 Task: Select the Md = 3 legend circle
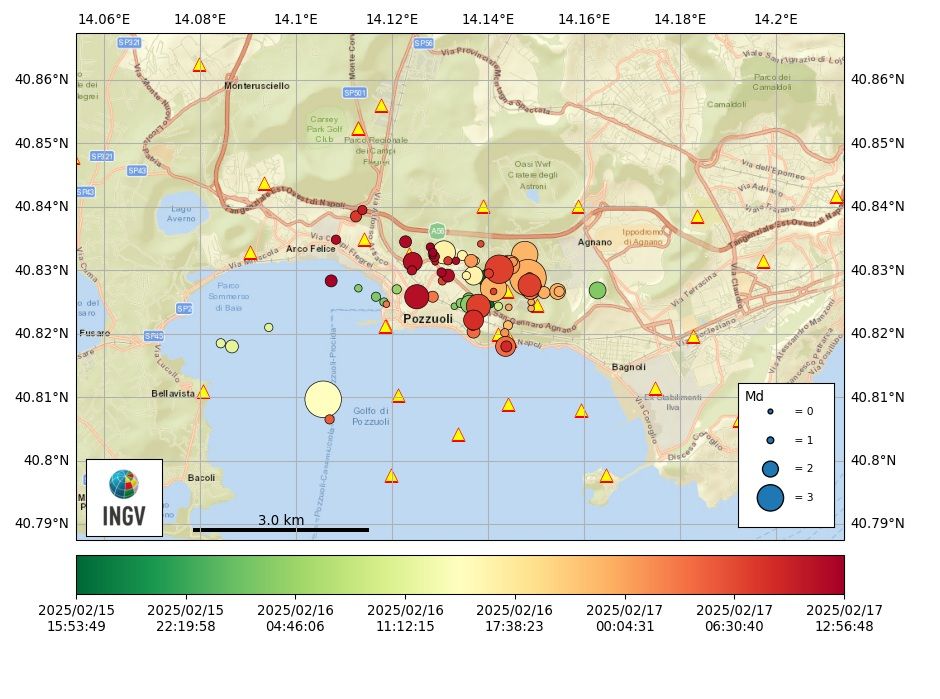770,497
